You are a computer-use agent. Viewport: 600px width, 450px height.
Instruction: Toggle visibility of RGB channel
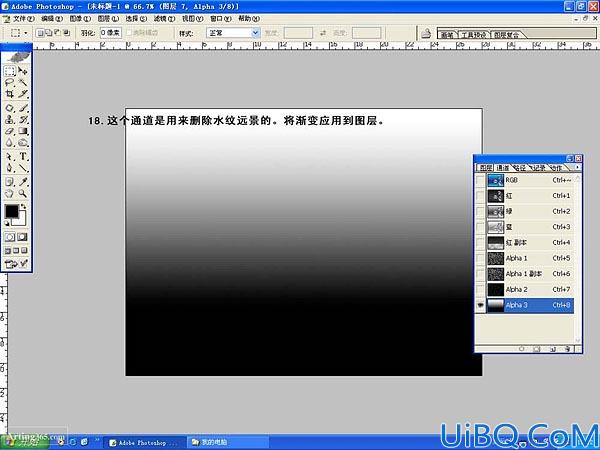pos(480,180)
